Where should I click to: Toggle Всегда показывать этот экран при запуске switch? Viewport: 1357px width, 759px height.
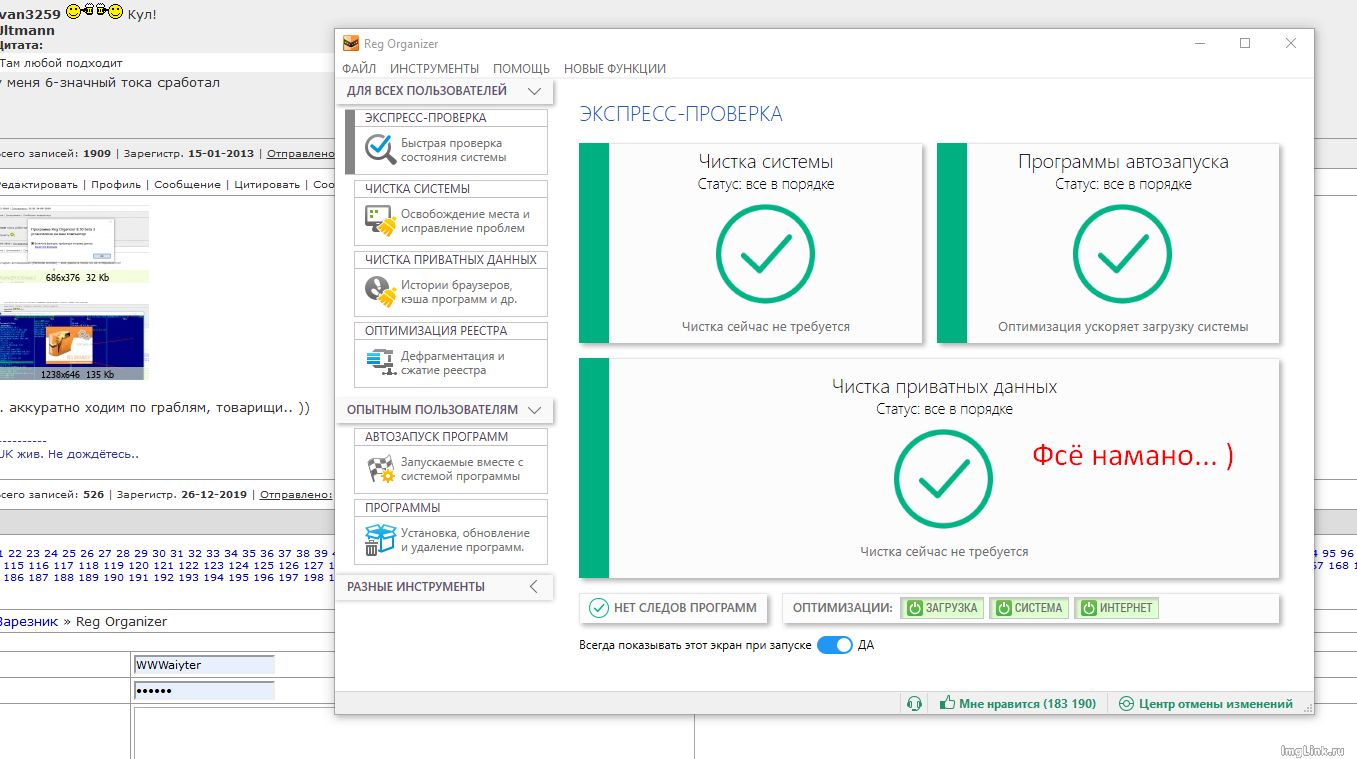835,645
